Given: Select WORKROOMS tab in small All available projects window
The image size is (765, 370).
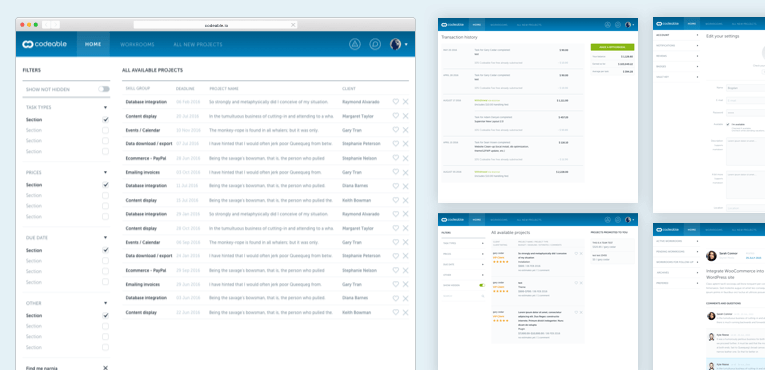Looking at the screenshot, I should pos(498,220).
